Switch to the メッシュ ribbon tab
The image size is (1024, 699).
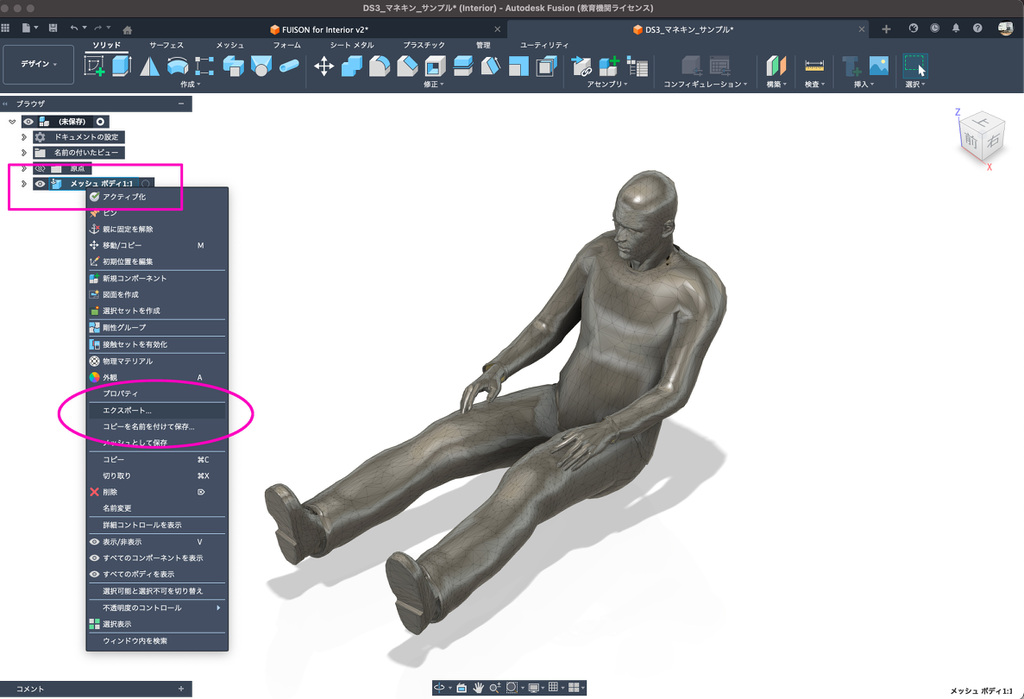(x=229, y=45)
